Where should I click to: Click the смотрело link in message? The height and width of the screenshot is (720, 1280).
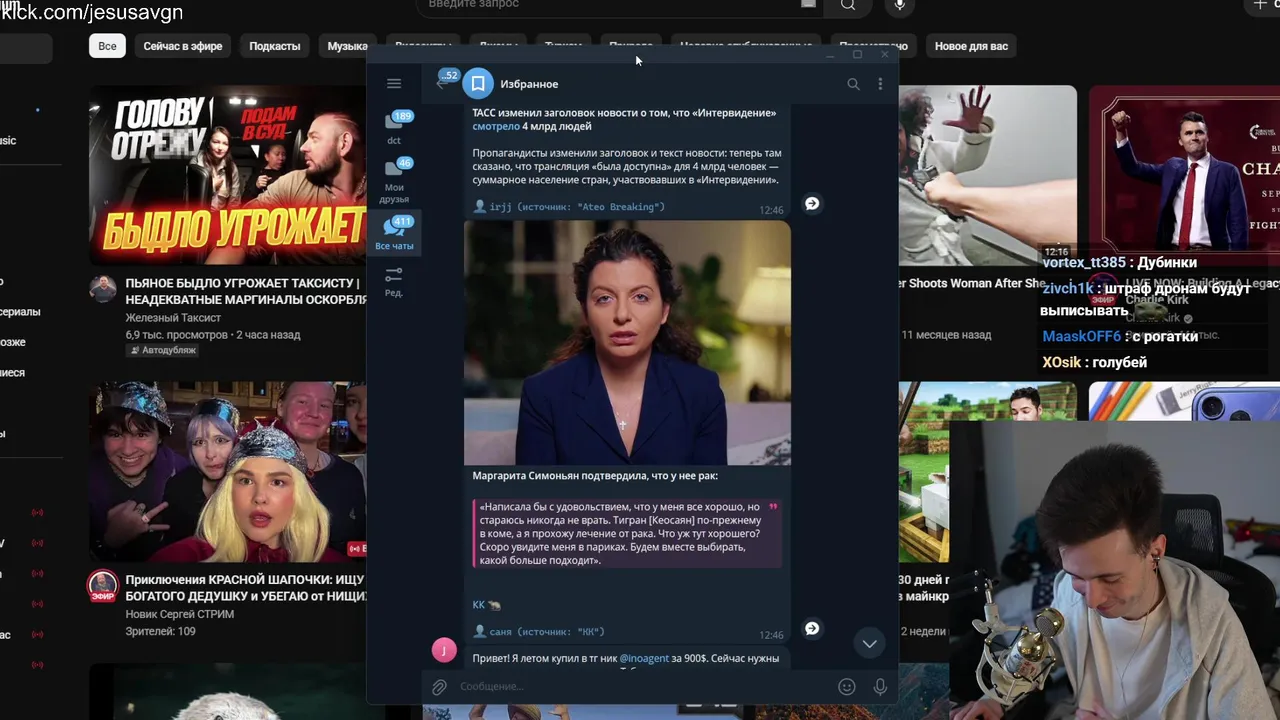point(496,126)
